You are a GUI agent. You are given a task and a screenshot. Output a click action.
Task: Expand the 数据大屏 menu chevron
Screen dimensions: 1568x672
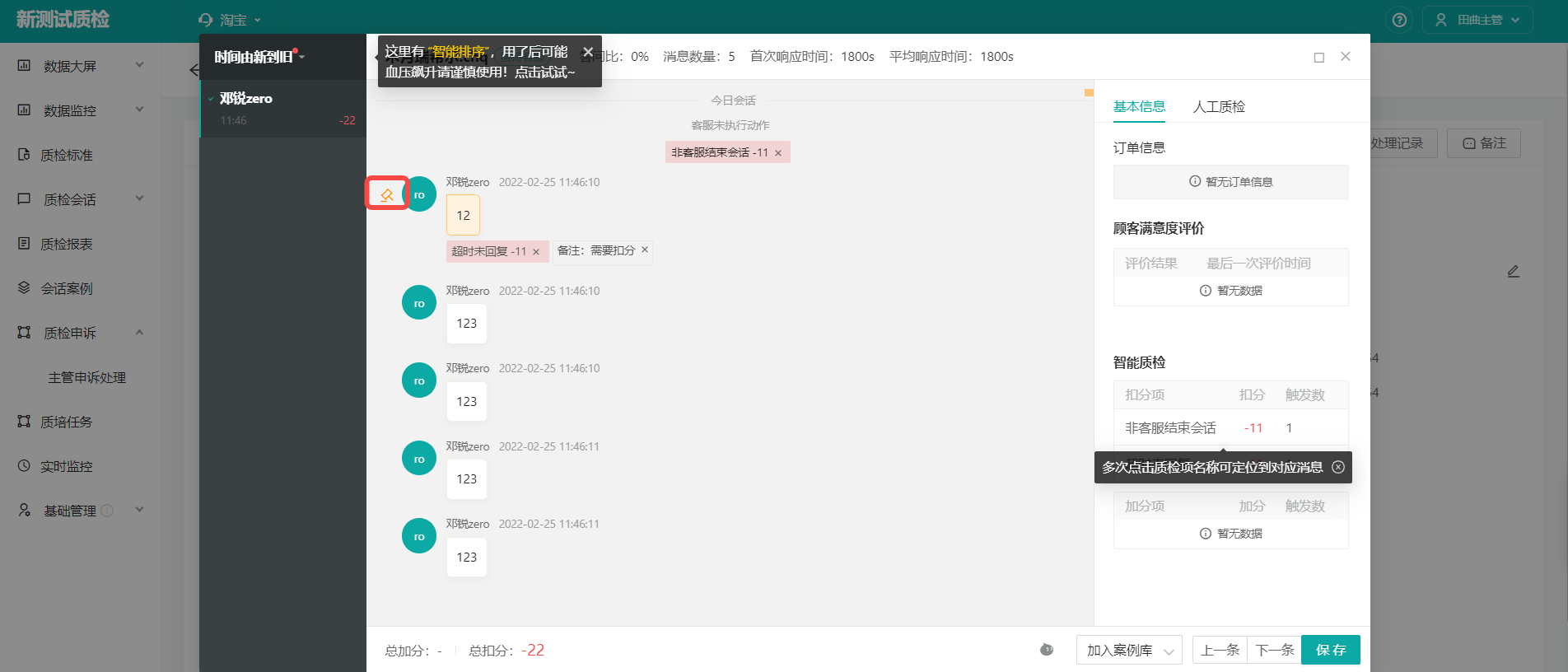139,65
